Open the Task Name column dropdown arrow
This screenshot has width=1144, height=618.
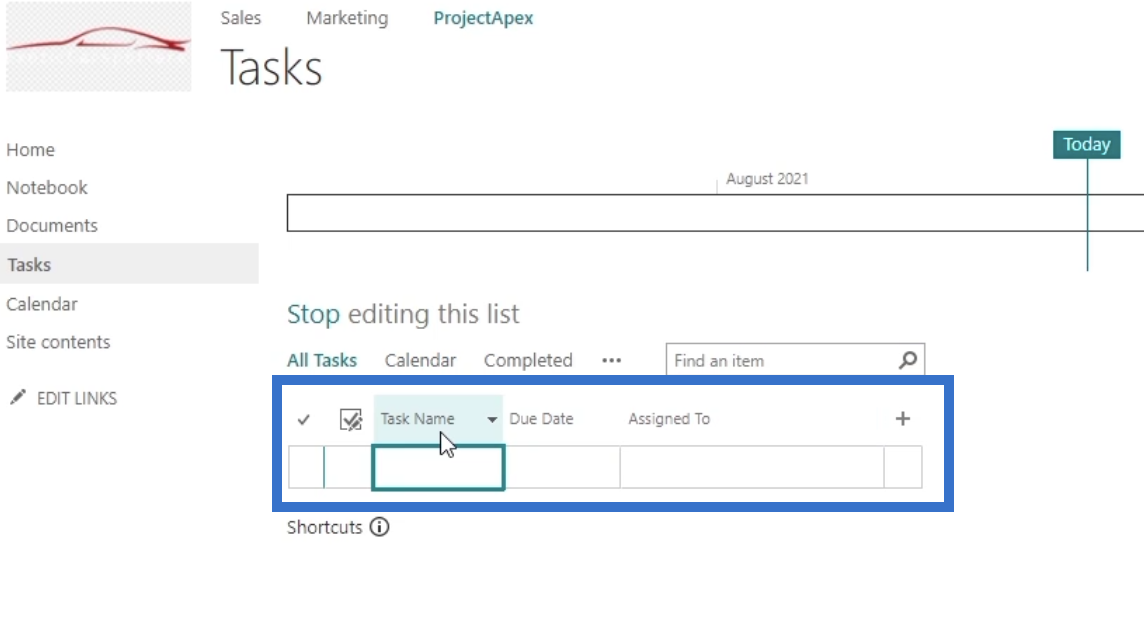[492, 420]
